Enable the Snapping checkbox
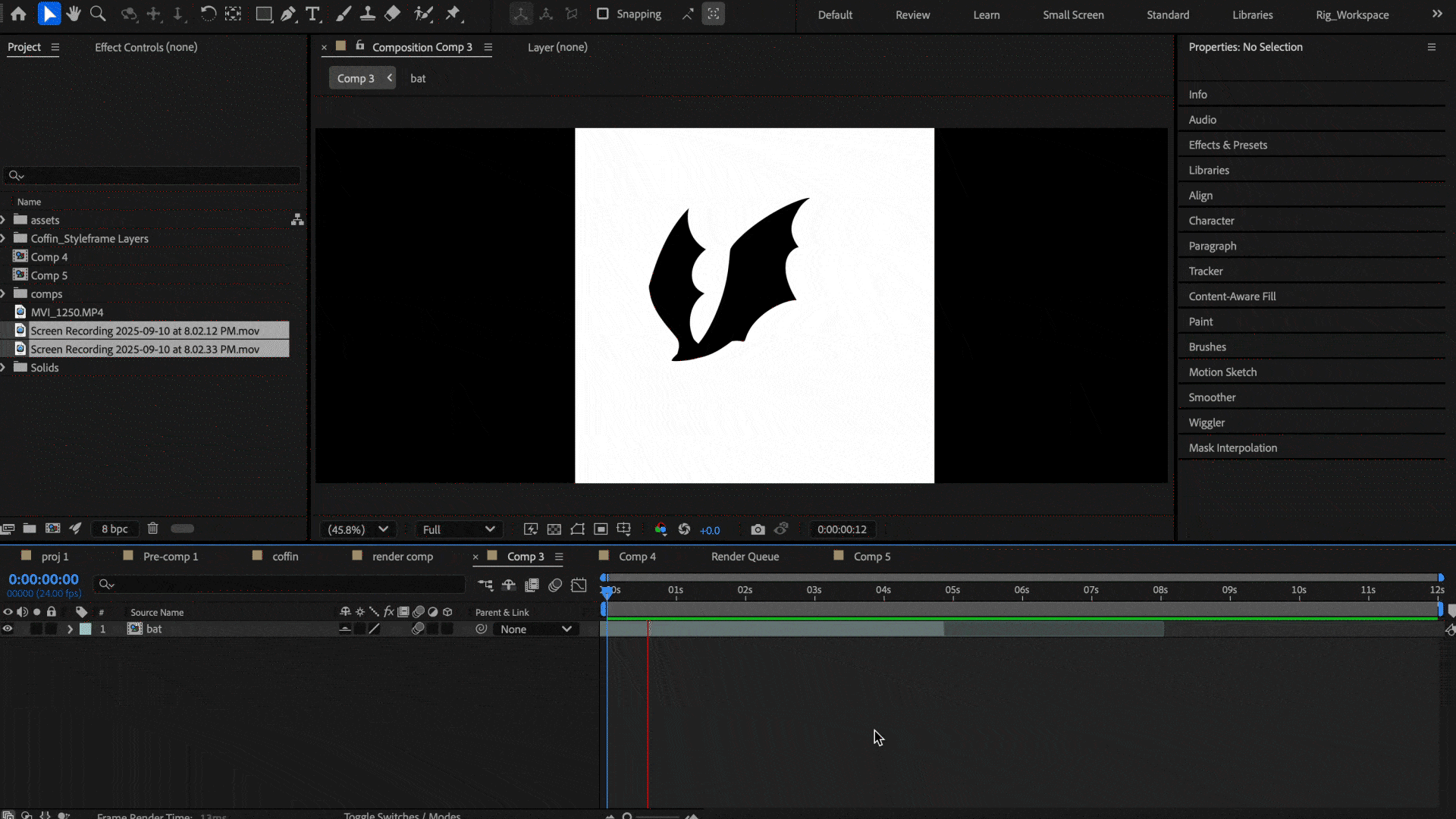The image size is (1456, 819). coord(603,14)
